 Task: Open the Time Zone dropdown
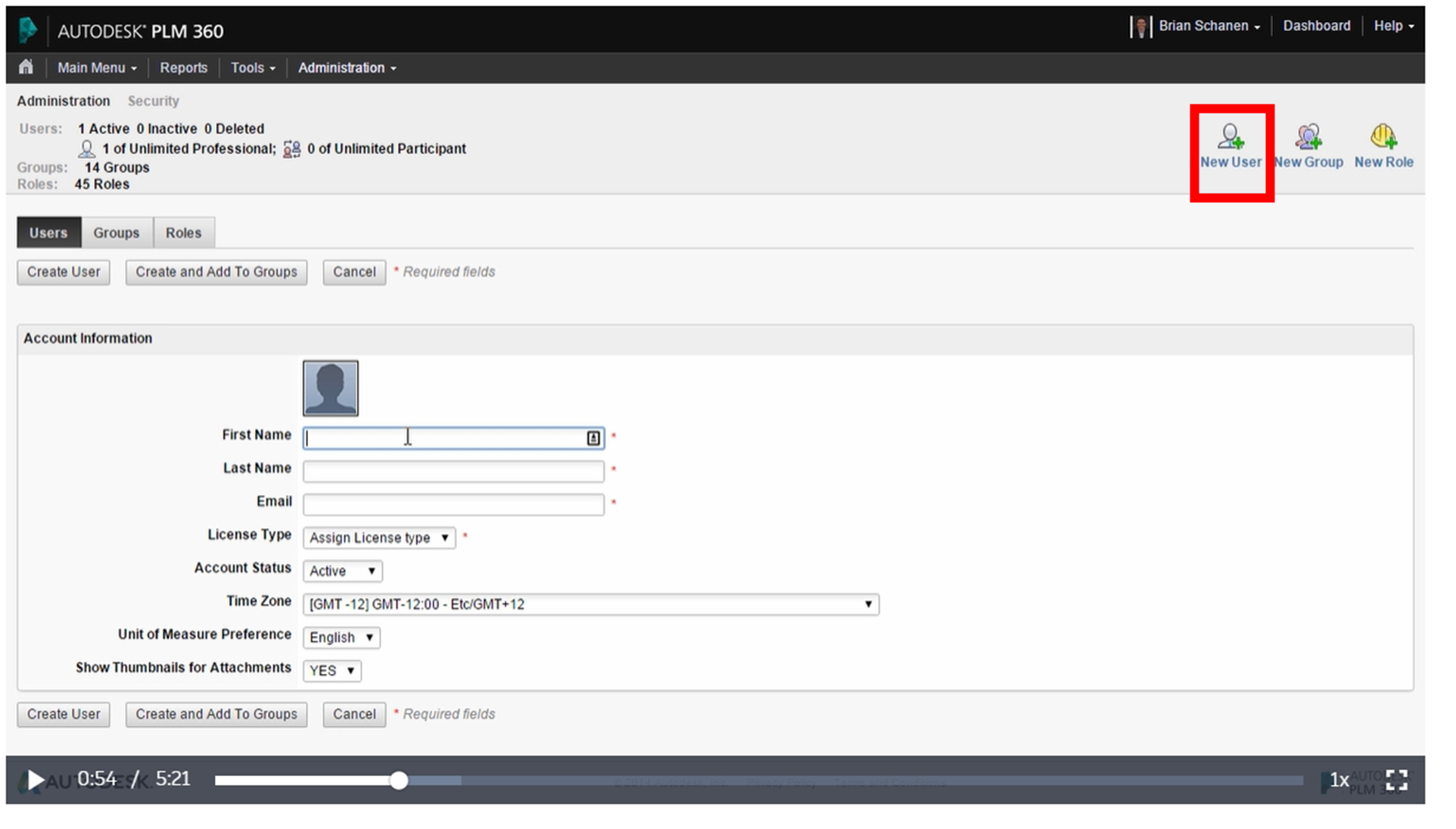point(590,604)
